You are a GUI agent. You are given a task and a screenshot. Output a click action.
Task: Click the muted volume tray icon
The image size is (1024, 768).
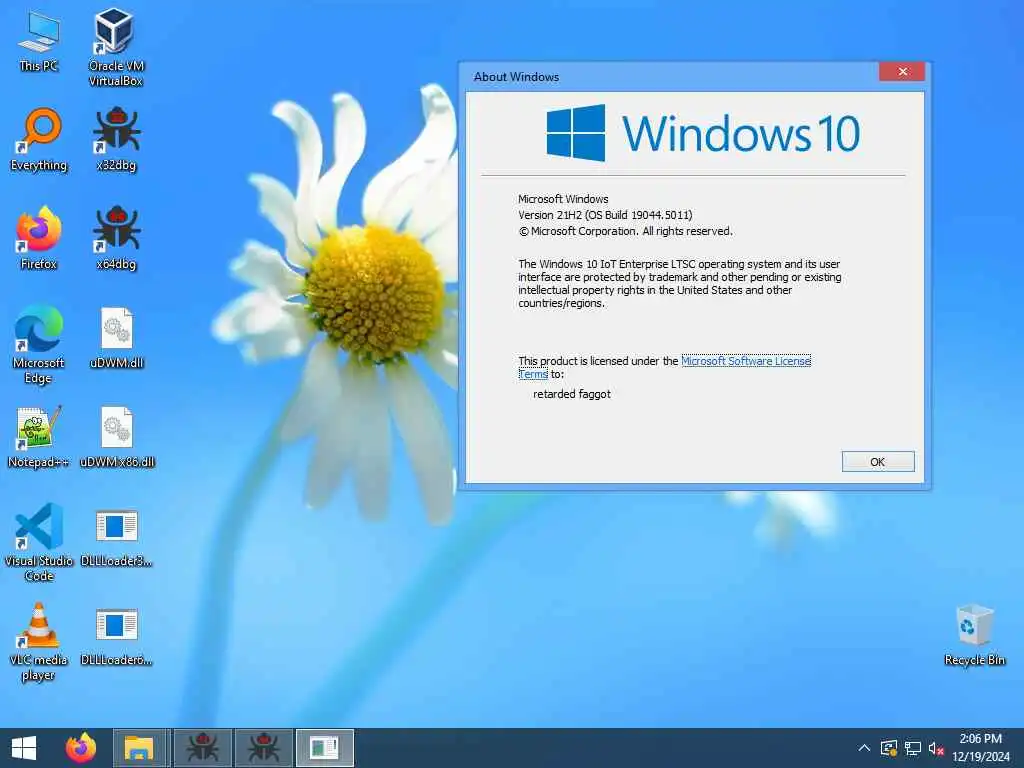[936, 748]
